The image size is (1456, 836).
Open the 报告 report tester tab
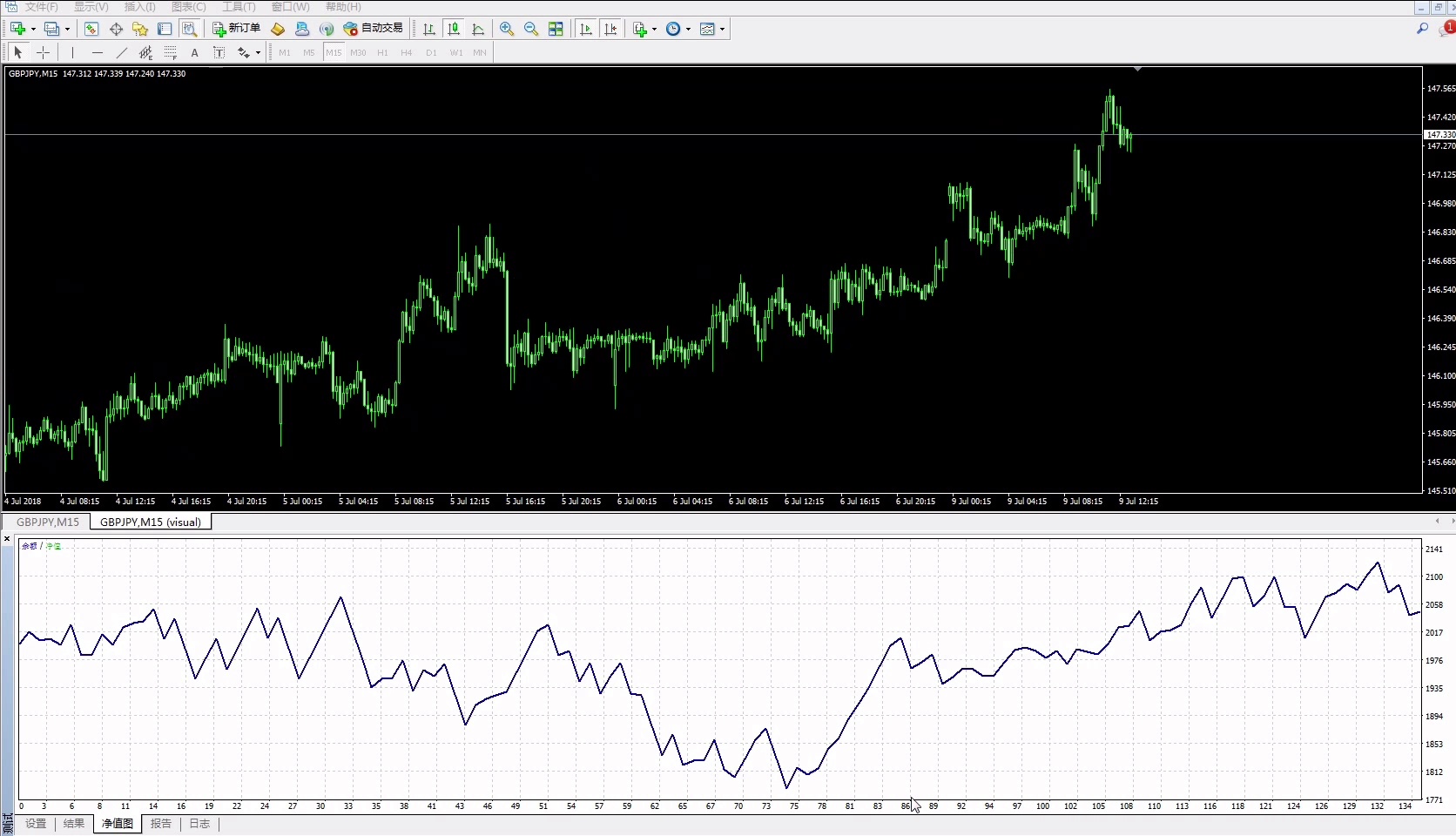point(161,824)
